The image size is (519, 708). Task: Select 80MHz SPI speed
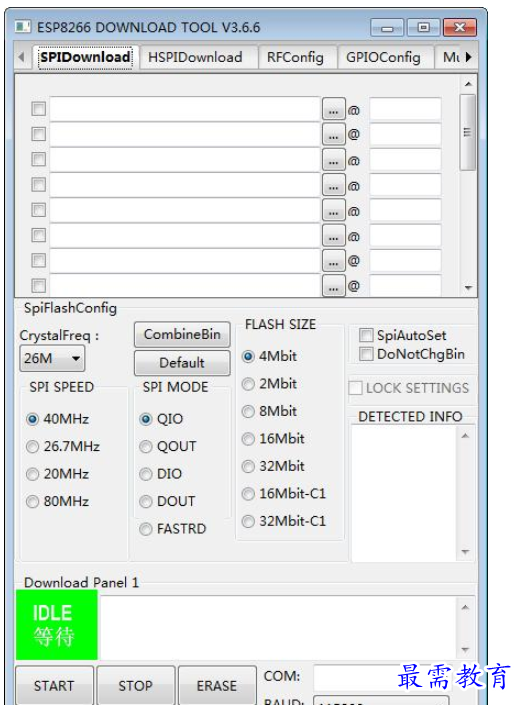[57, 502]
